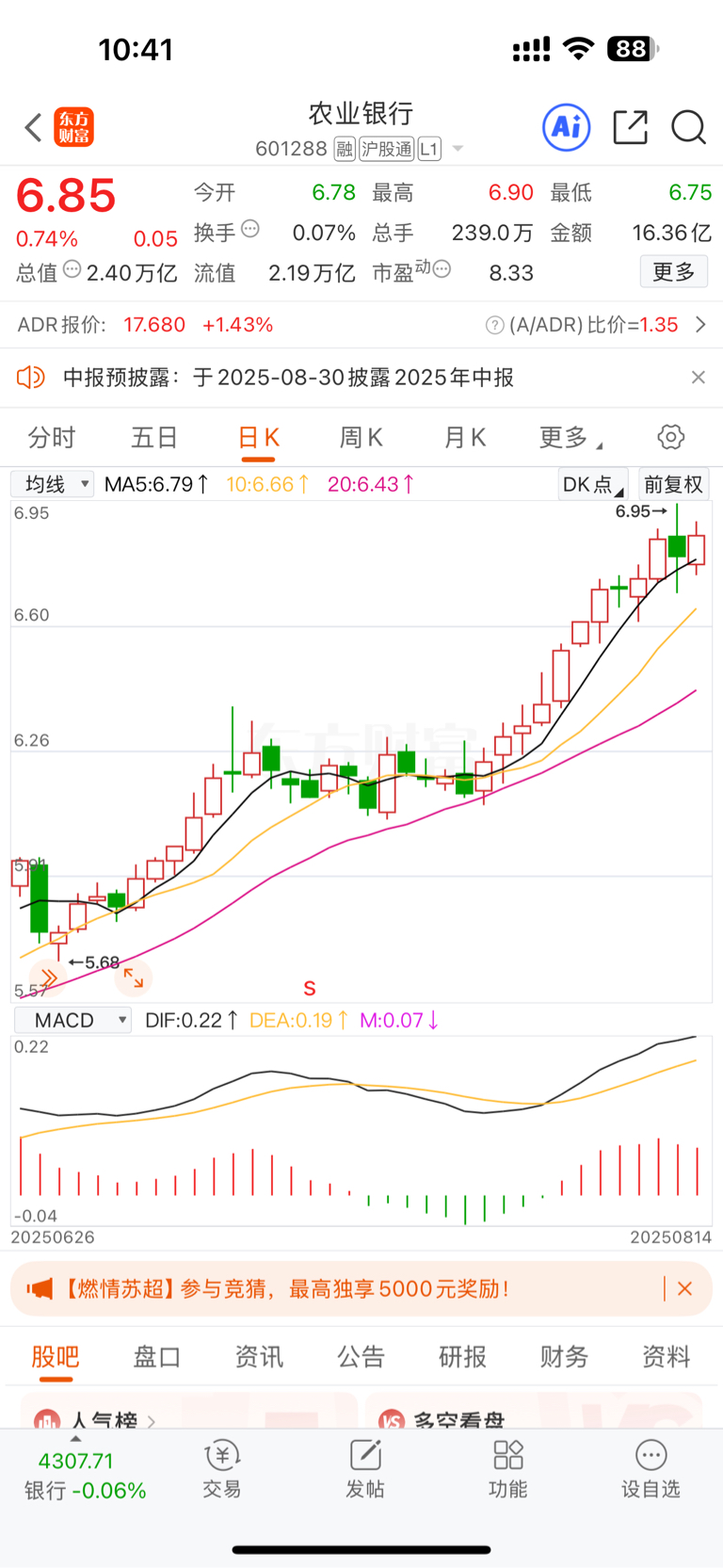Tap the back arrow icon
This screenshot has width=723, height=1568.
coord(34,127)
